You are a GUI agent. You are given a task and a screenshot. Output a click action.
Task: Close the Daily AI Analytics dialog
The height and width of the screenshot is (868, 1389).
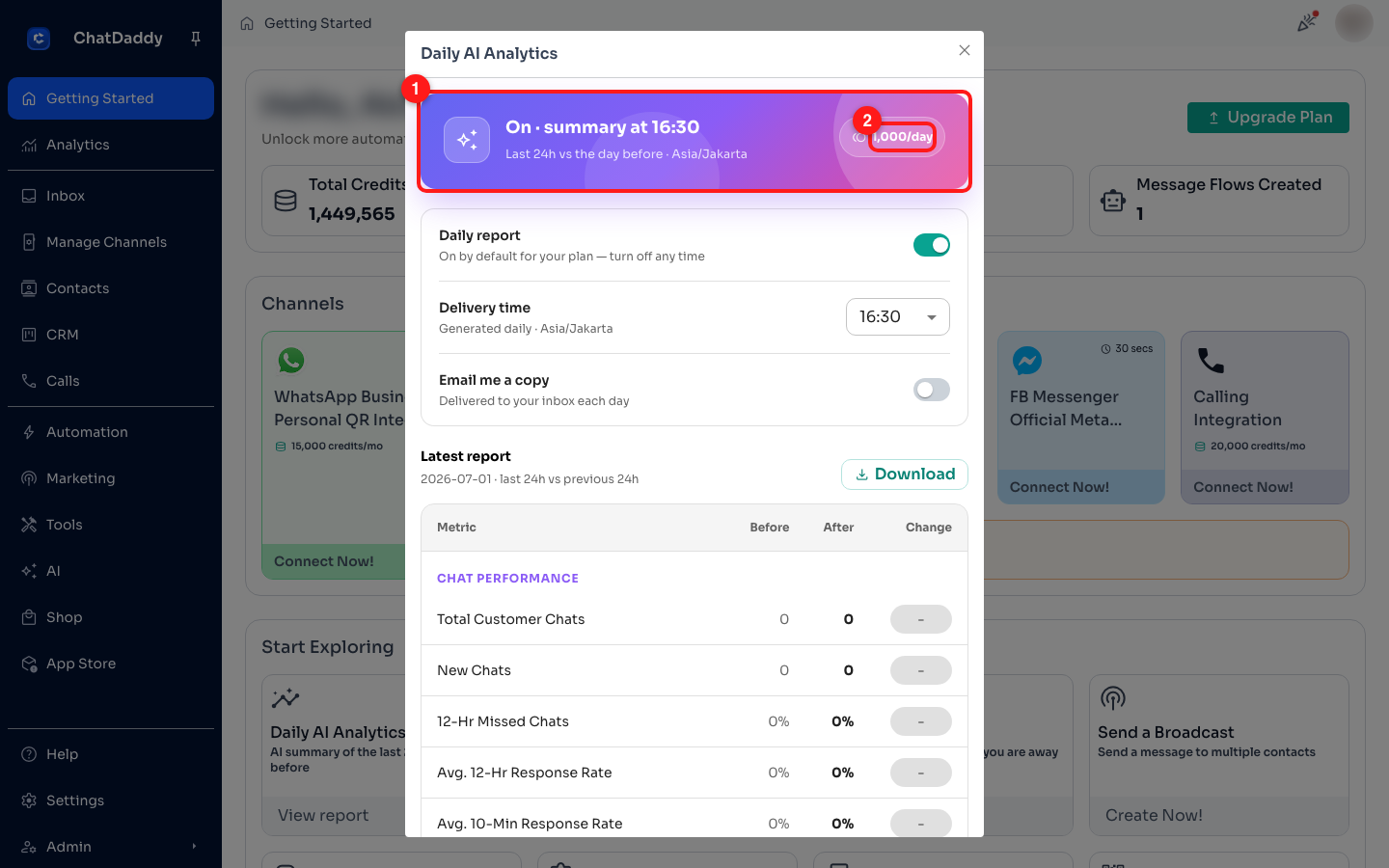[965, 50]
